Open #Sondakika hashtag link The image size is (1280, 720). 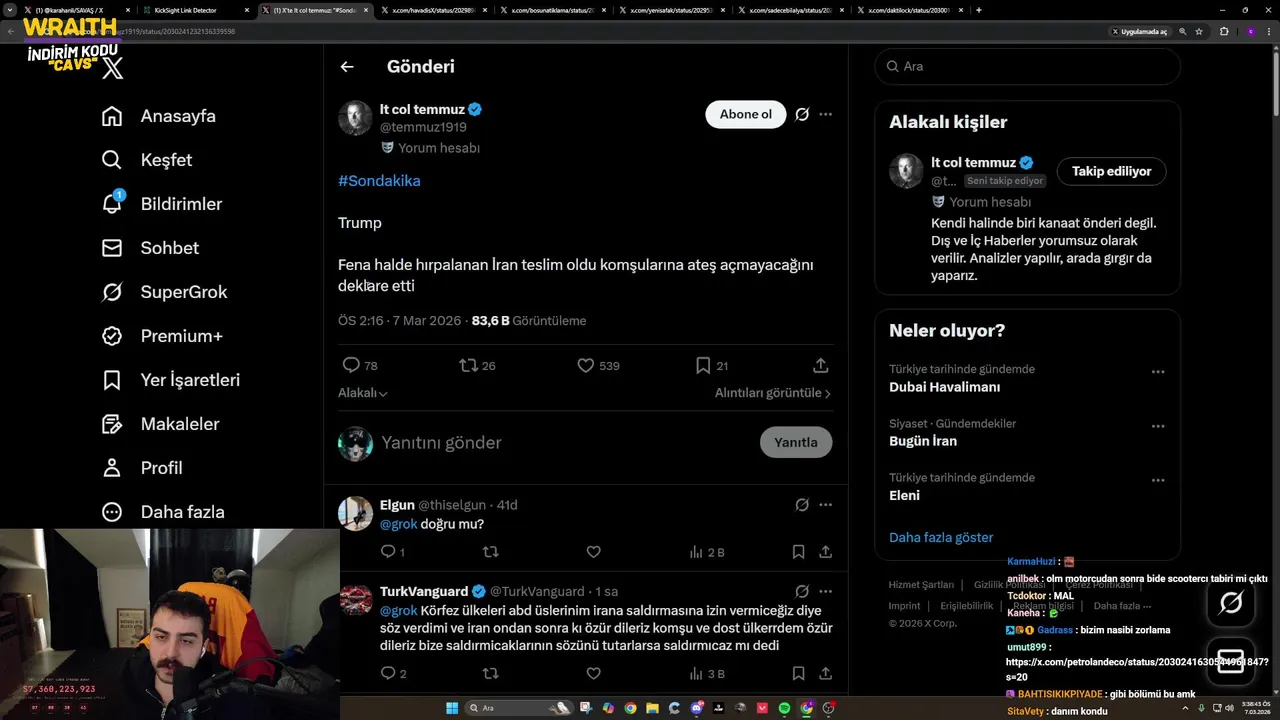(379, 181)
